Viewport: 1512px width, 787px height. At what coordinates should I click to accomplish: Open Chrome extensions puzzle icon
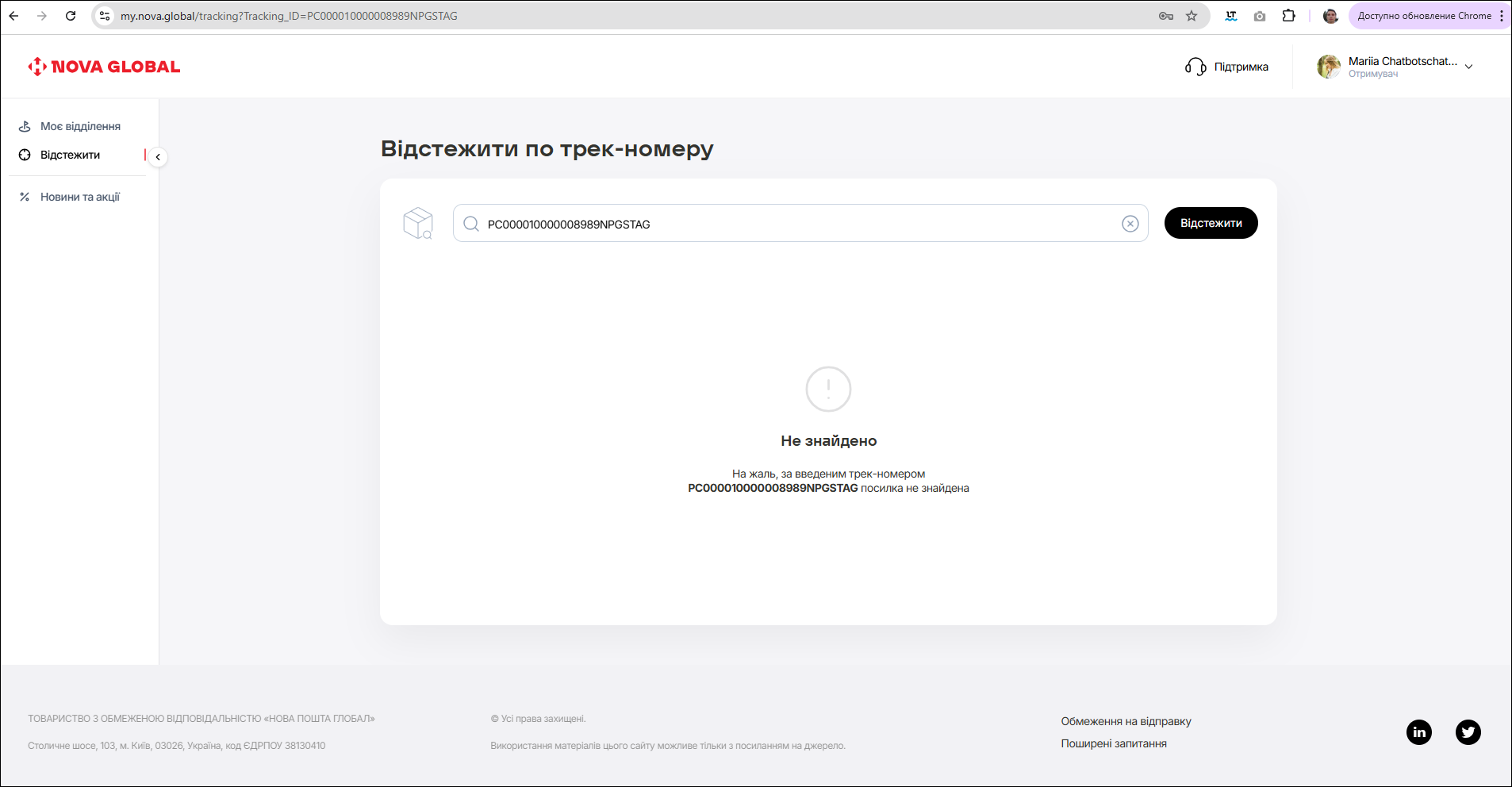click(1288, 16)
